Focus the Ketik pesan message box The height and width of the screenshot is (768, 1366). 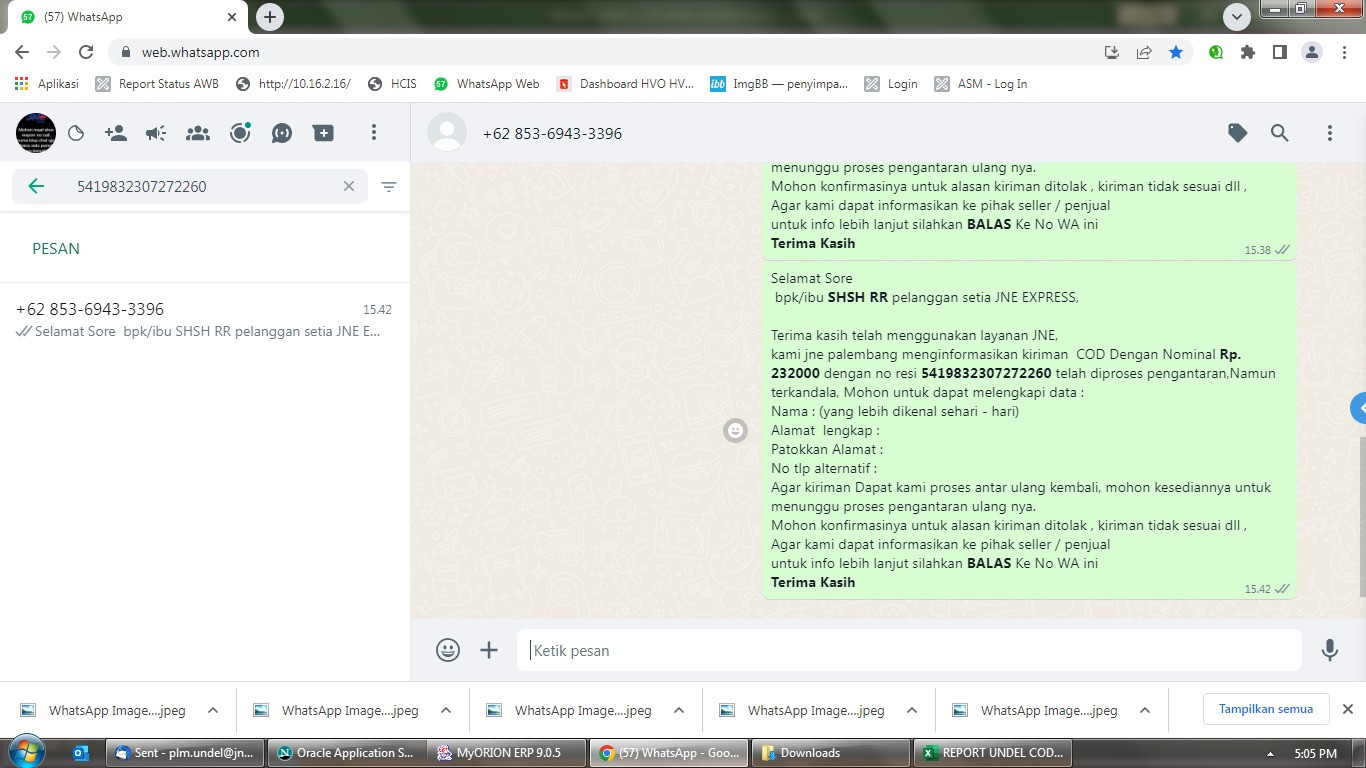point(909,650)
